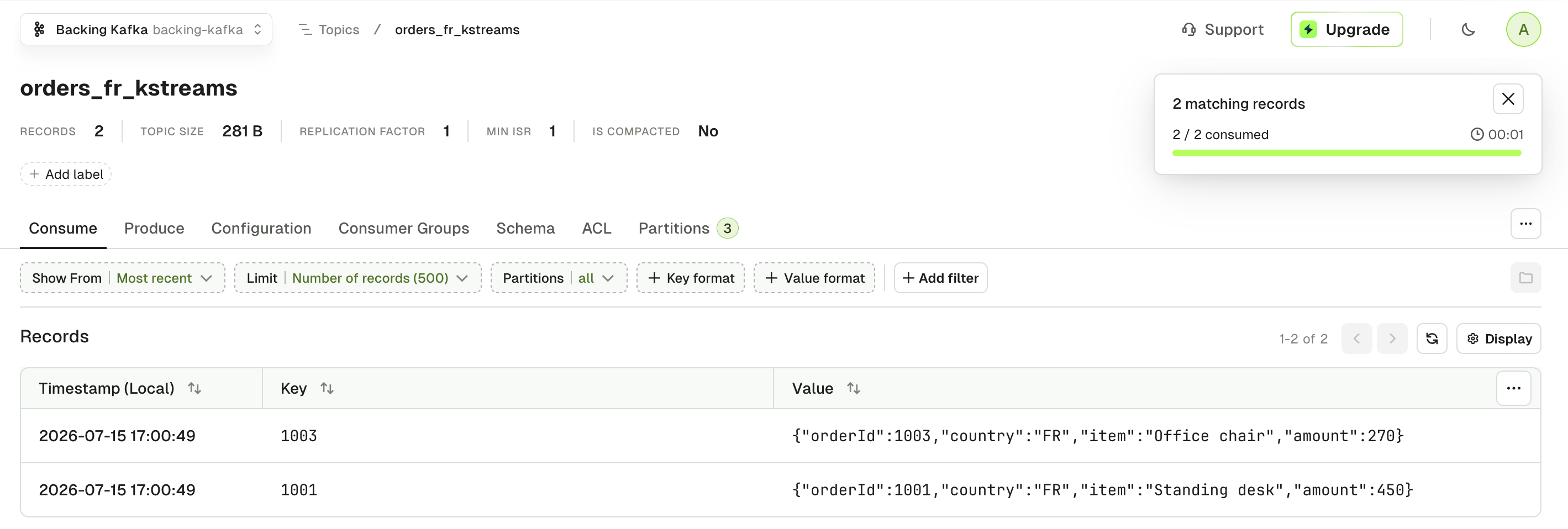Click the '2 / 2 consumed' text
Screen dimensions: 1568x529
(x=1220, y=134)
